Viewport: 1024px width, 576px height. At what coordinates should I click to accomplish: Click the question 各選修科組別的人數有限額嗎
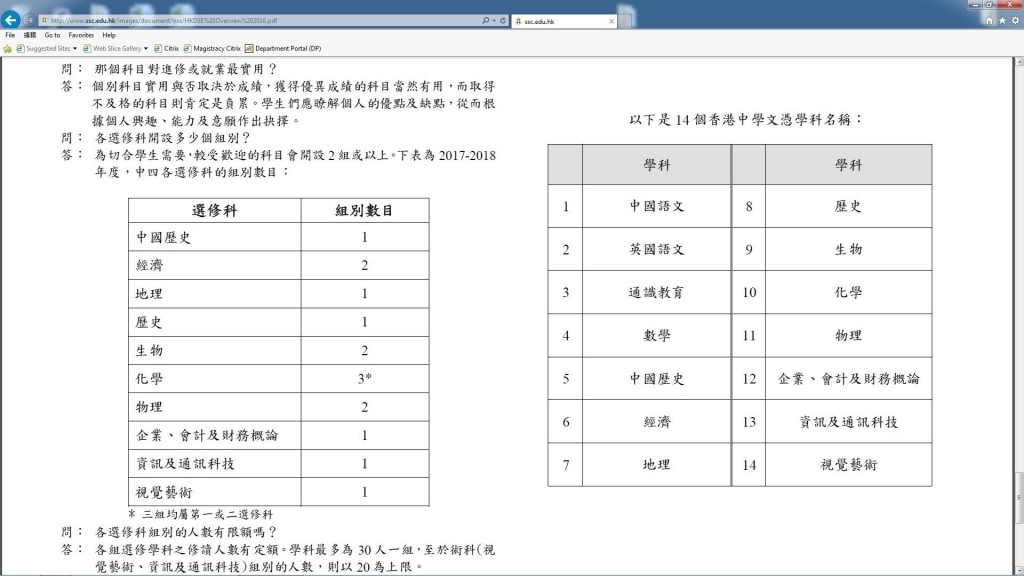pos(186,532)
